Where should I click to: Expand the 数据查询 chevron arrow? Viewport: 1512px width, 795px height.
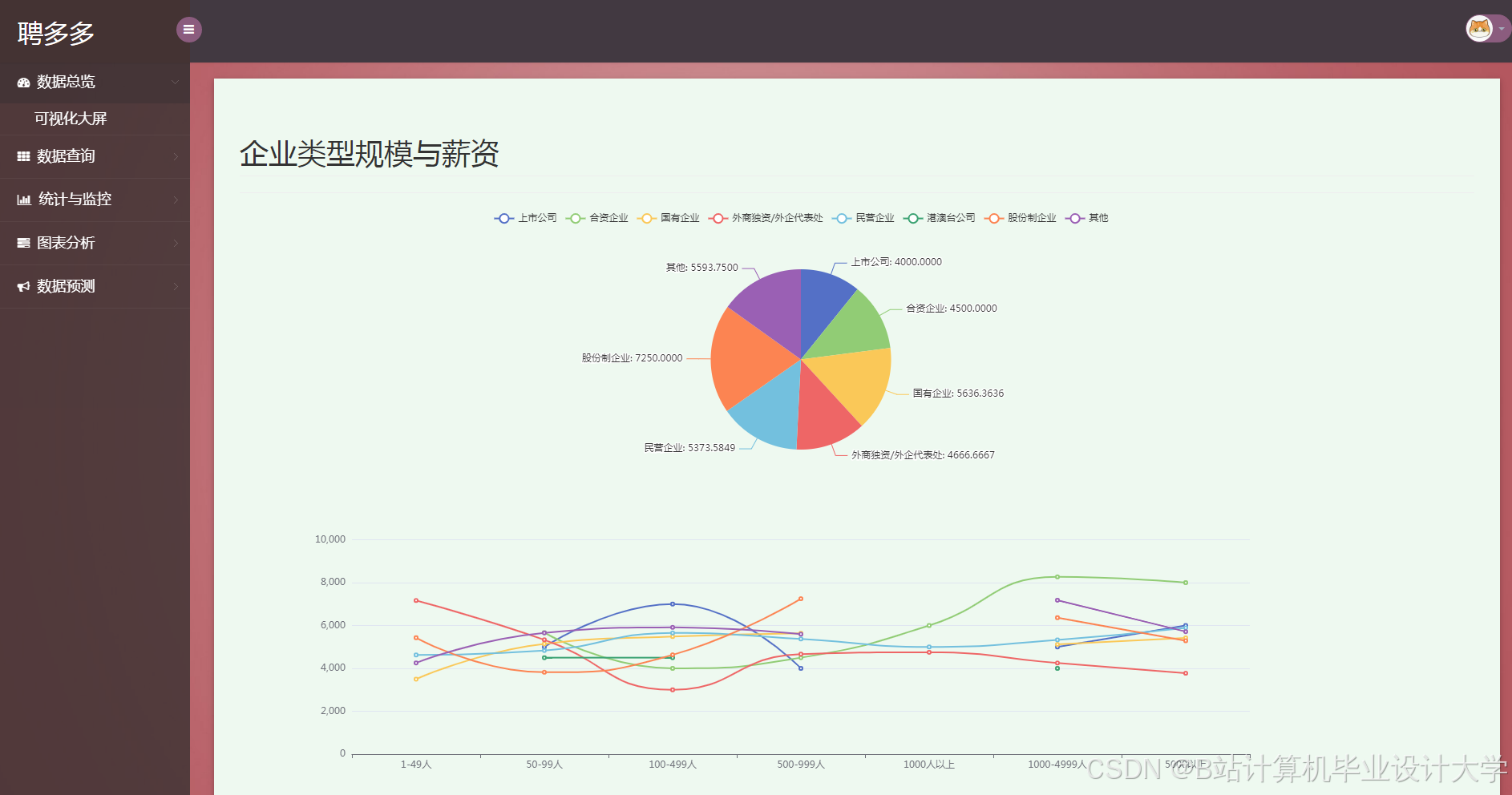[176, 156]
